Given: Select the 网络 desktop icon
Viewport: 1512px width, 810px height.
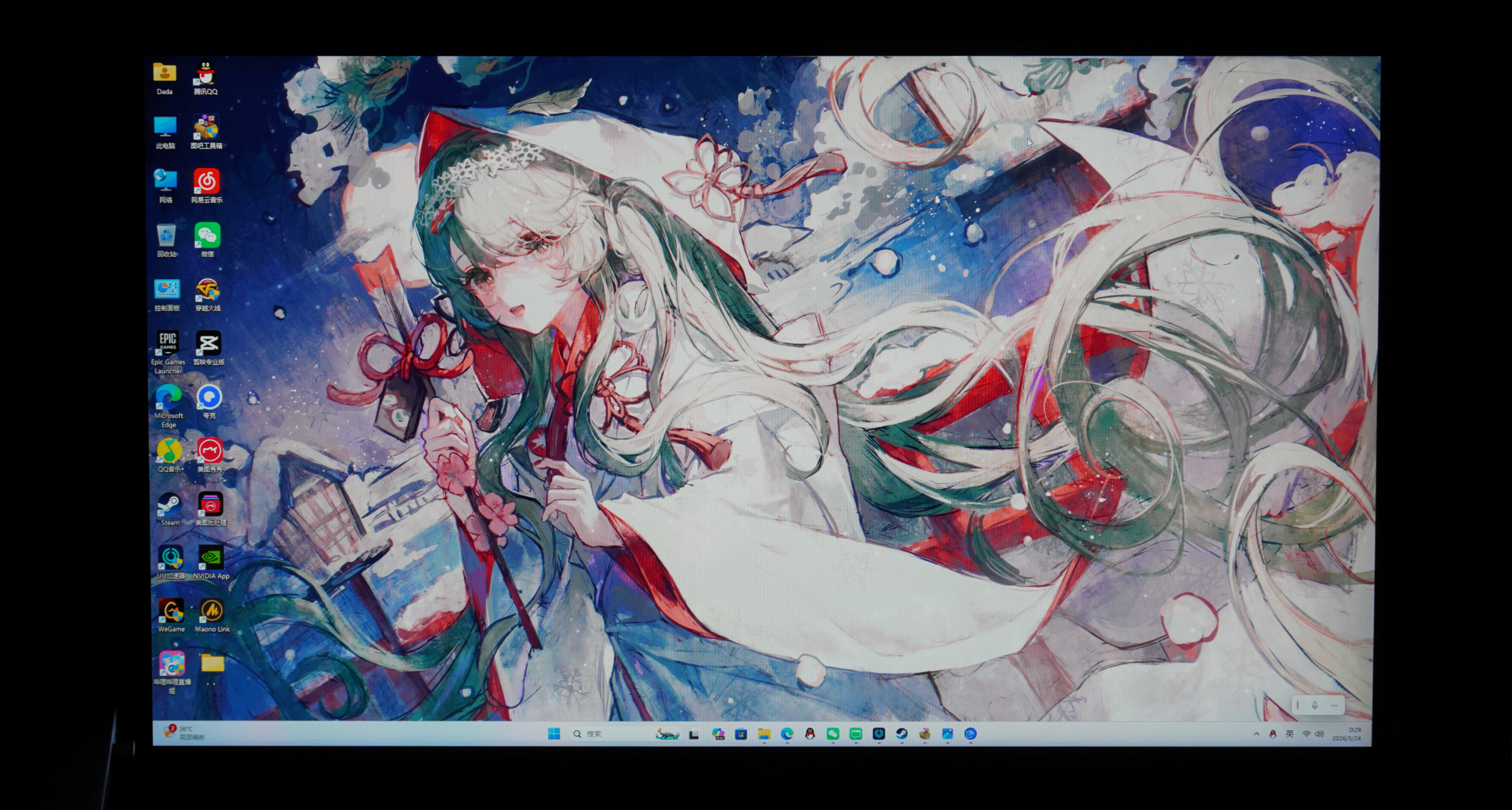Looking at the screenshot, I should pos(166,186).
